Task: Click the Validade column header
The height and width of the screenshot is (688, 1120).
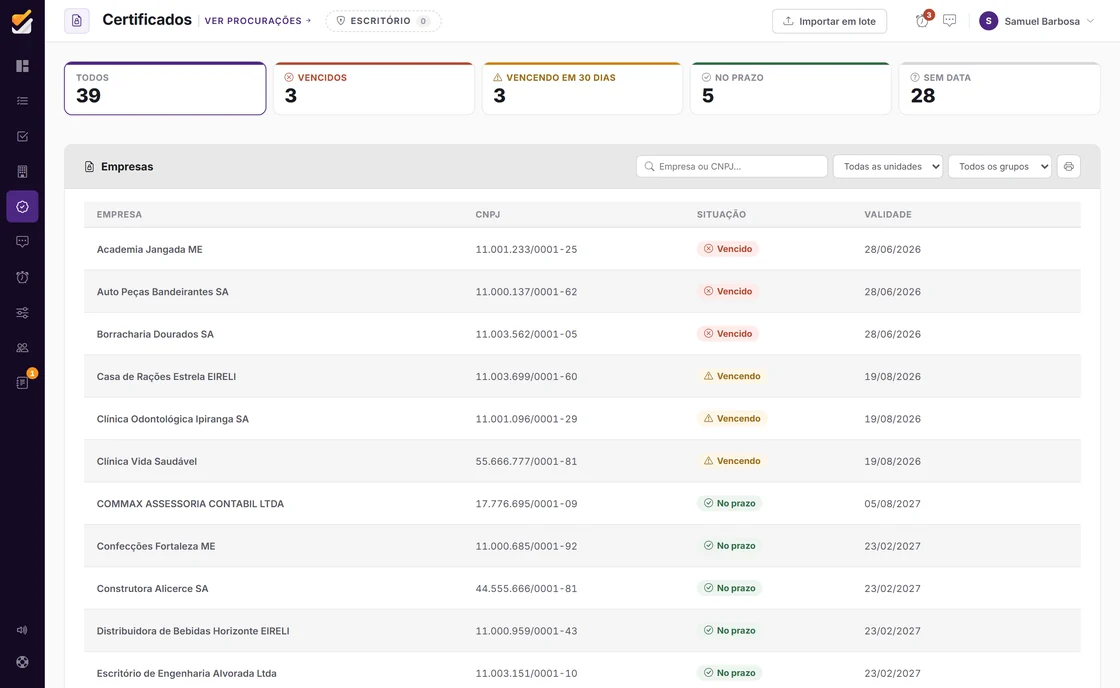Action: click(888, 214)
